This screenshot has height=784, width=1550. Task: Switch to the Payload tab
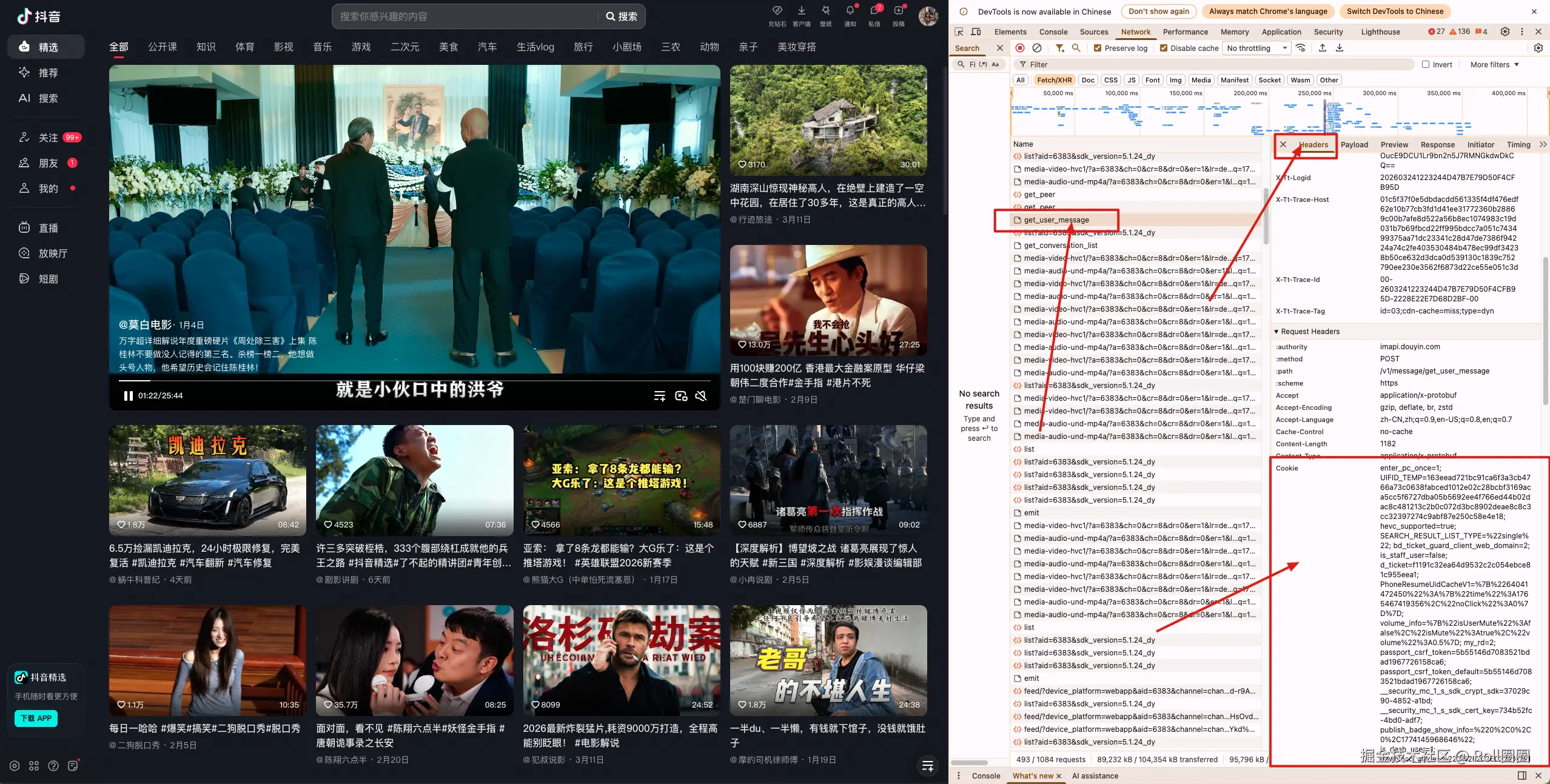click(1354, 145)
